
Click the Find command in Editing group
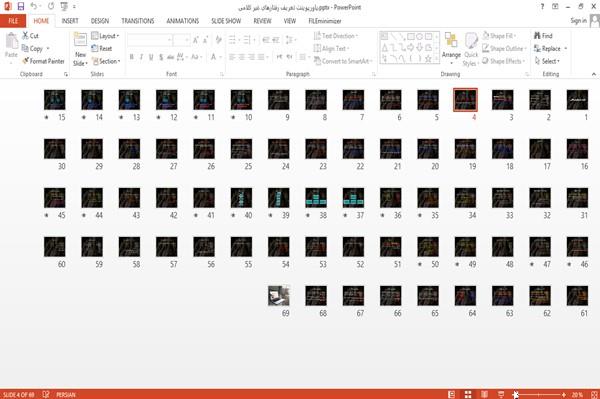pyautogui.click(x=543, y=36)
